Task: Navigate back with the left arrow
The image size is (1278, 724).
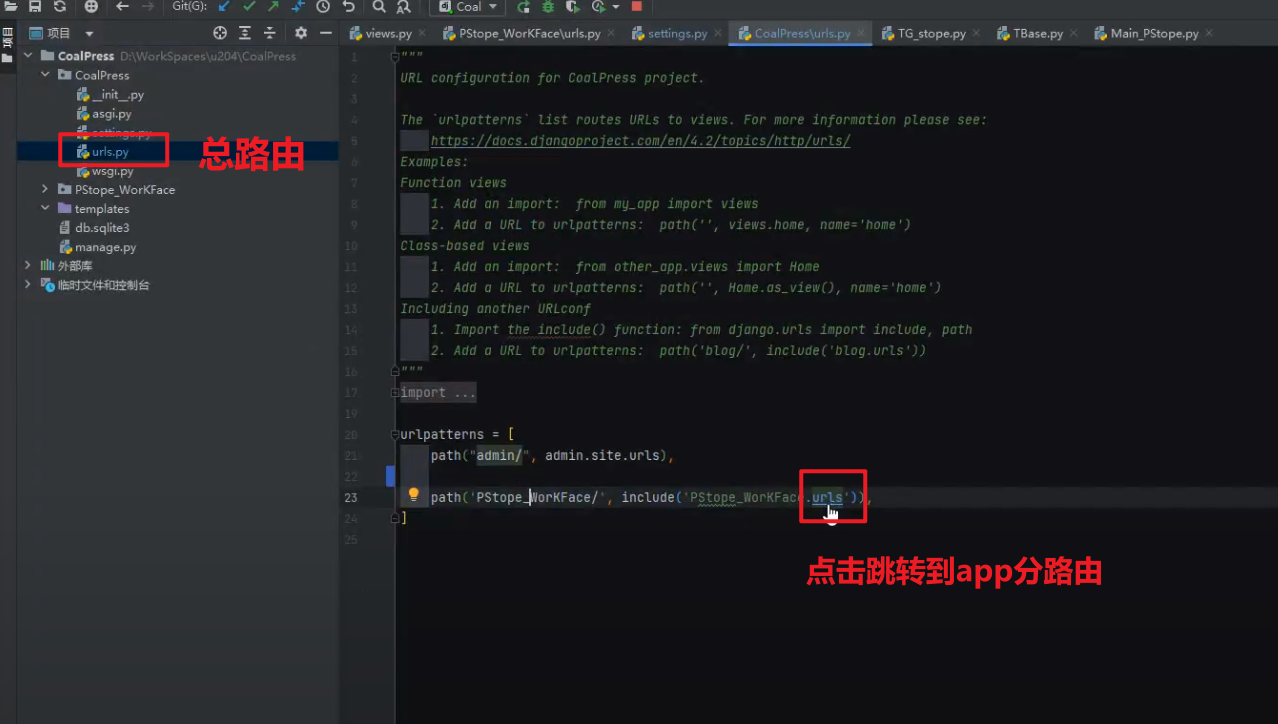Action: click(x=122, y=6)
